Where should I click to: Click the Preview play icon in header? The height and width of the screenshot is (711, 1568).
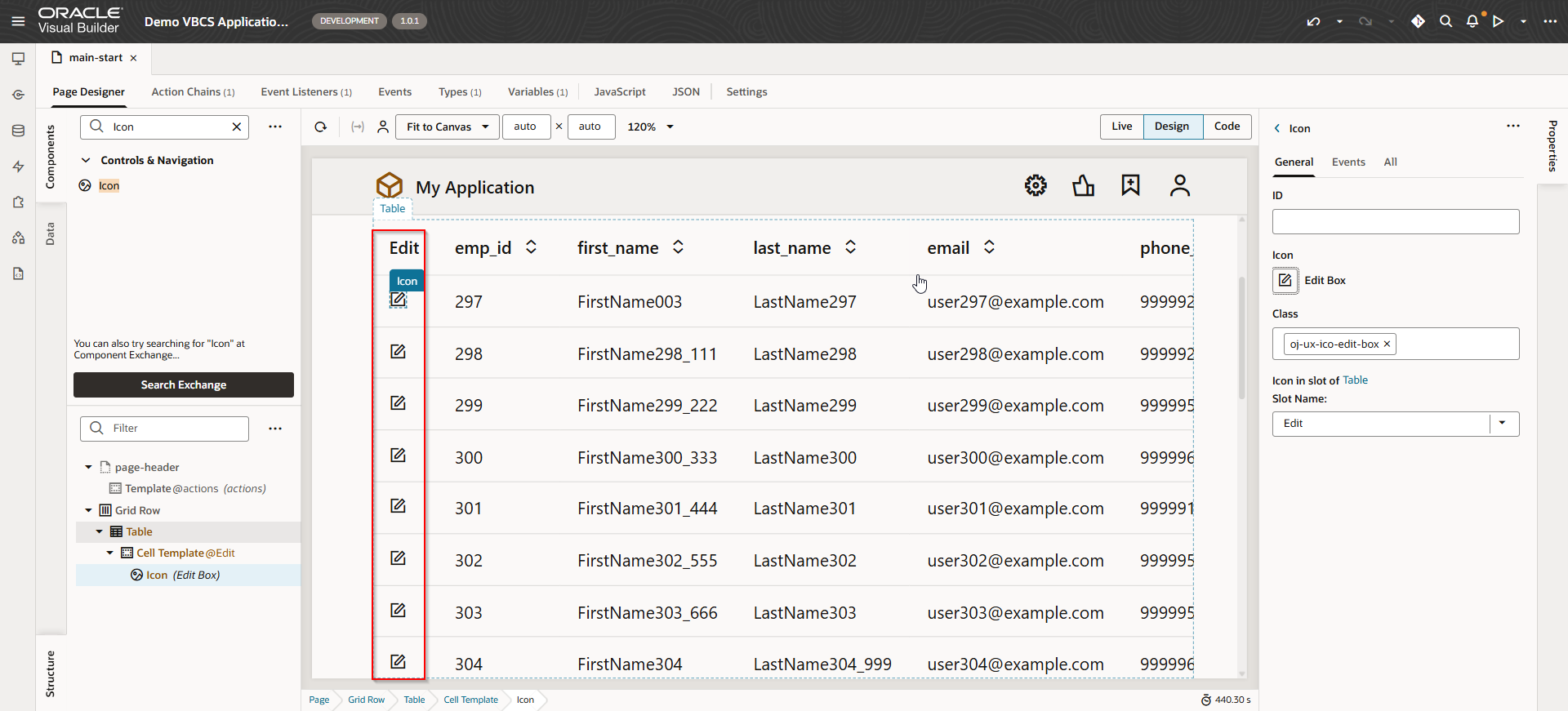1498,21
